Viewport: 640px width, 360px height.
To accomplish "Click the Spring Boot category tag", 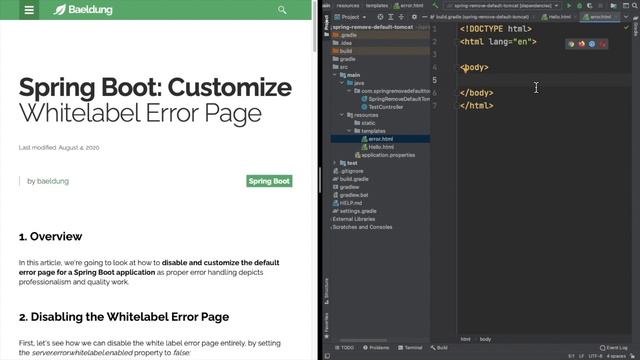I will coord(269,181).
